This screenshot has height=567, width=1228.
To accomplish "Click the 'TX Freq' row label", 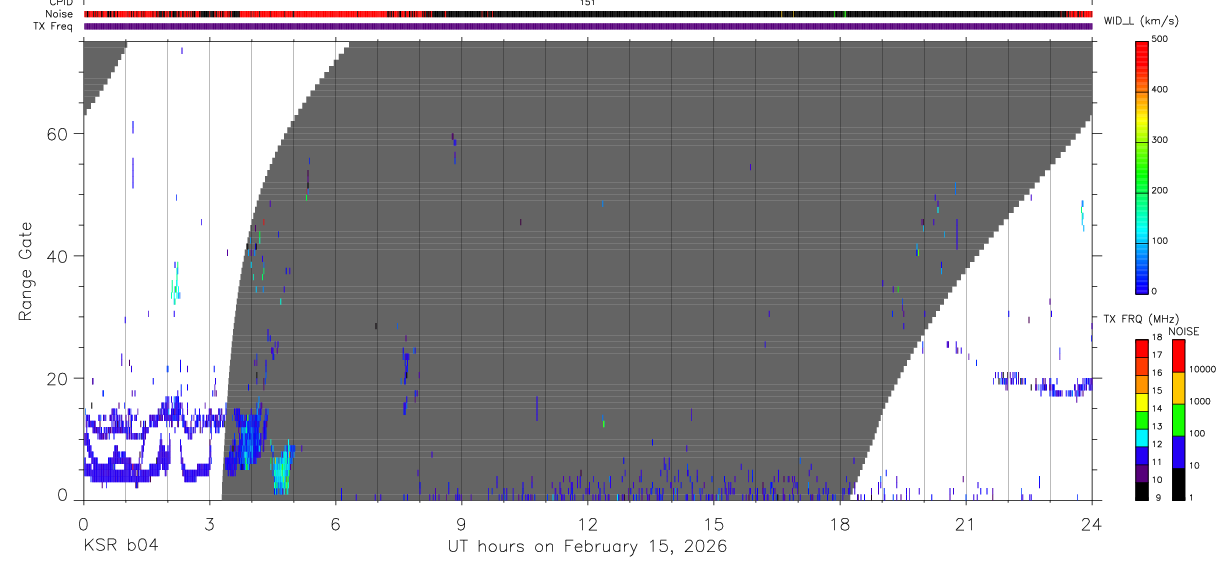I will pyautogui.click(x=54, y=26).
